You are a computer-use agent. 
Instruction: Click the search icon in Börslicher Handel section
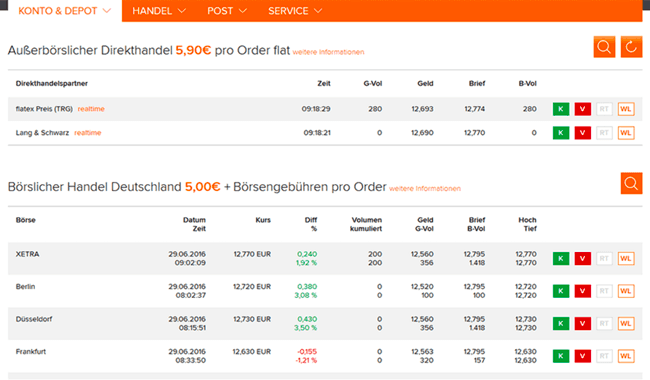pyautogui.click(x=631, y=183)
